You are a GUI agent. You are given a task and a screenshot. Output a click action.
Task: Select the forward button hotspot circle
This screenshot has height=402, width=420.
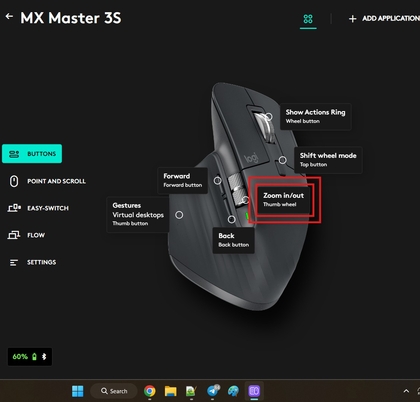[217, 181]
